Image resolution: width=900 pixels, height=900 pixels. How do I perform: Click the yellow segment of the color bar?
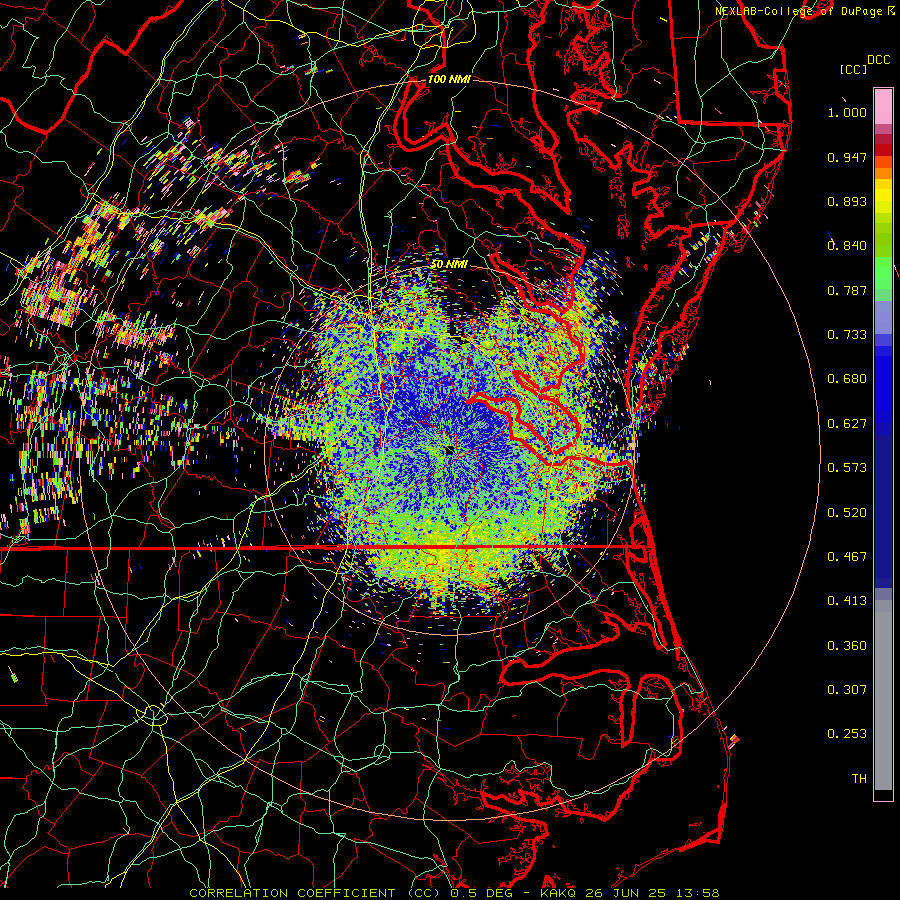pyautogui.click(x=883, y=197)
